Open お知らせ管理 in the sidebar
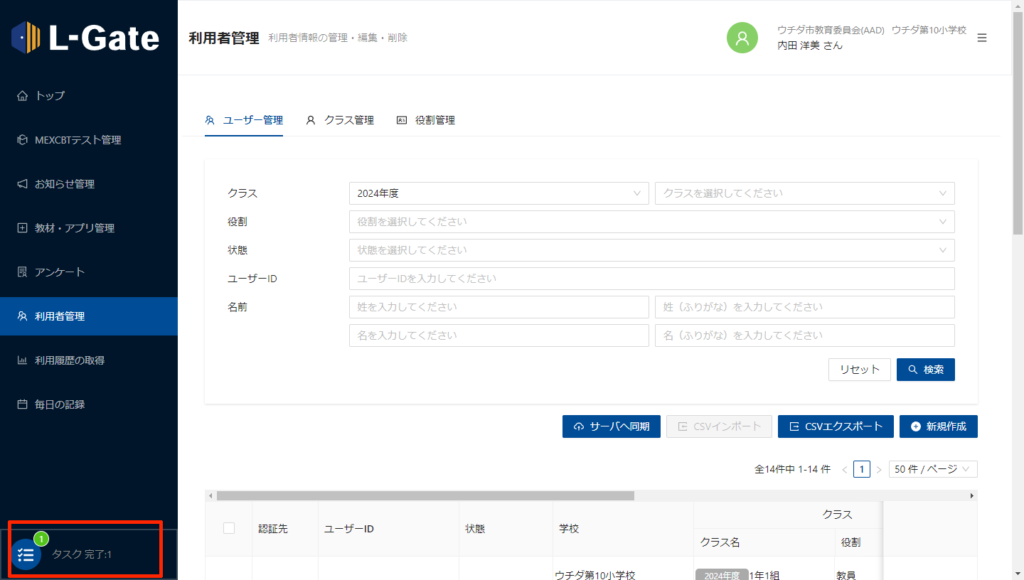This screenshot has width=1024, height=580. tap(64, 184)
